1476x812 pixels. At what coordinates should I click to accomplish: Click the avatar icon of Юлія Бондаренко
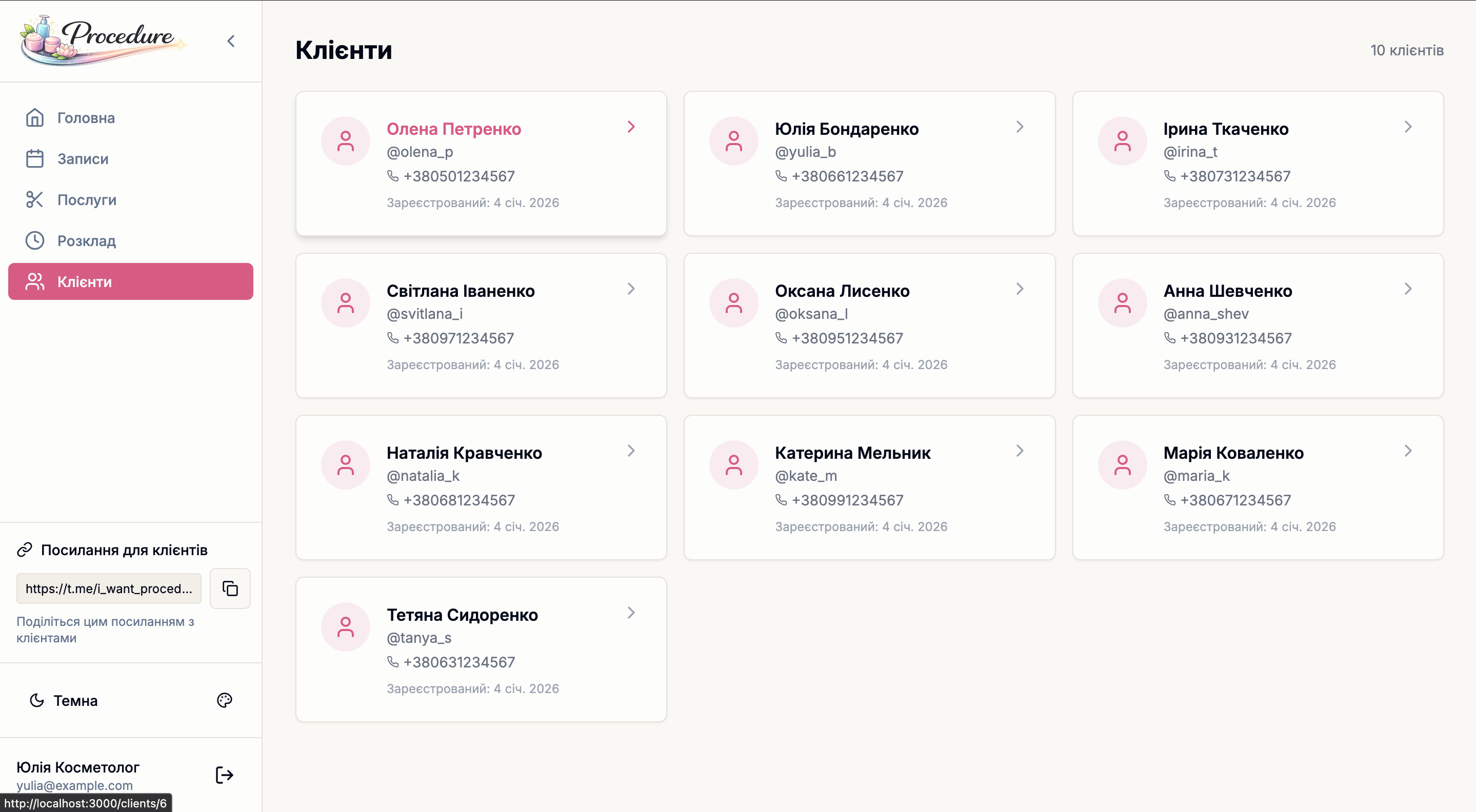[x=733, y=141]
